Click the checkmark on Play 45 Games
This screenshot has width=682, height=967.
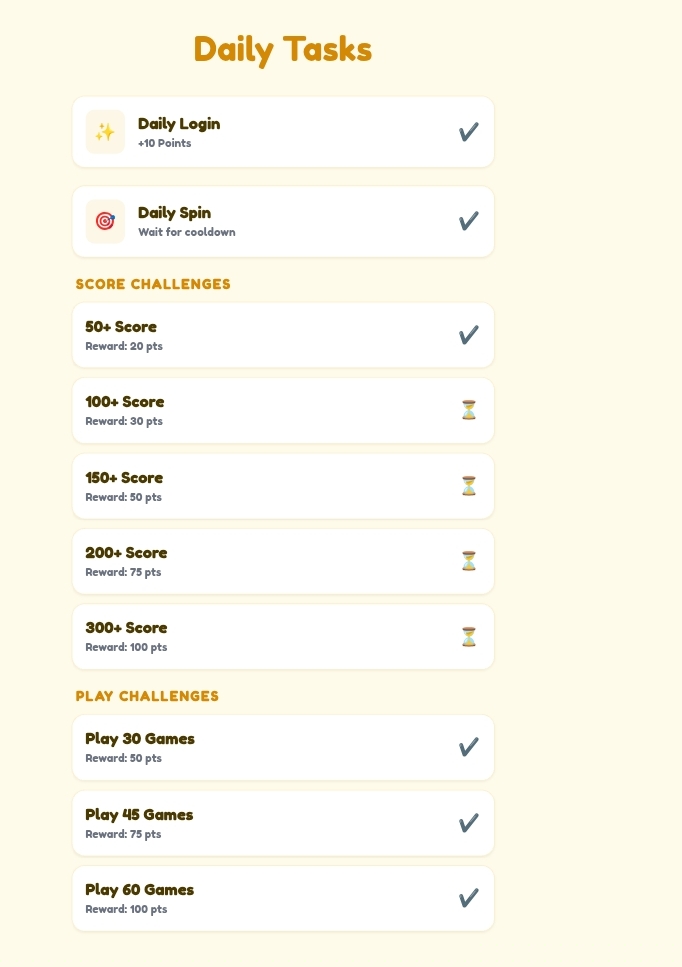[x=469, y=823]
